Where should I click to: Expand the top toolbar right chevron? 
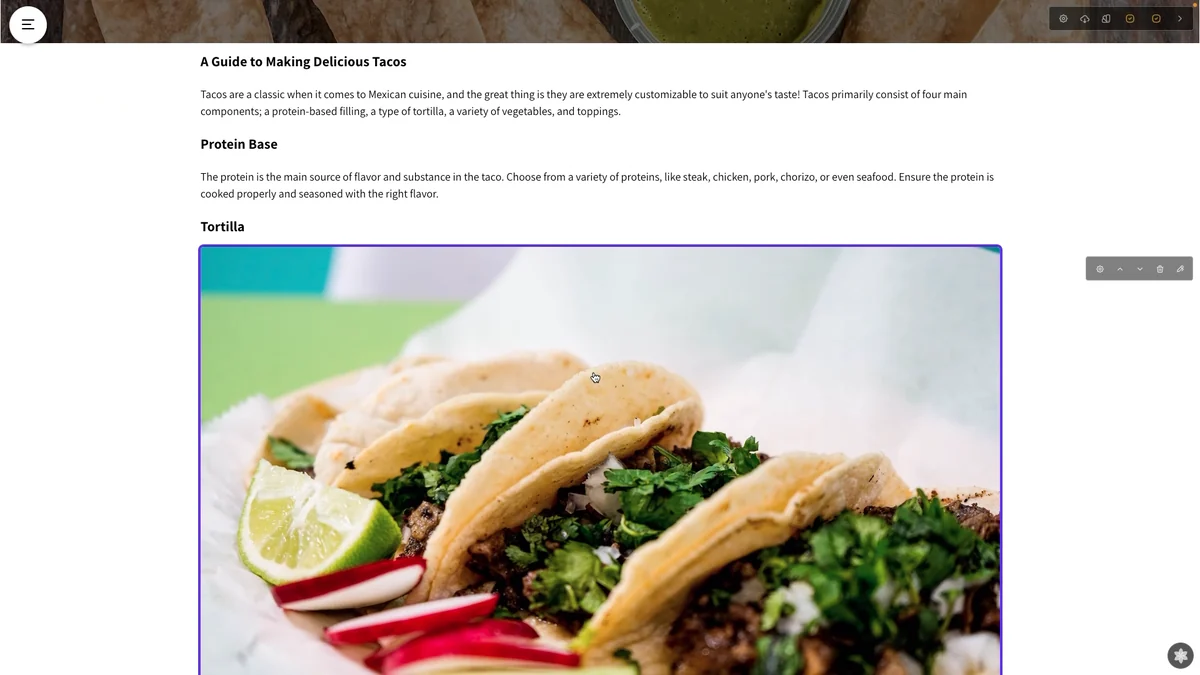(x=1180, y=19)
